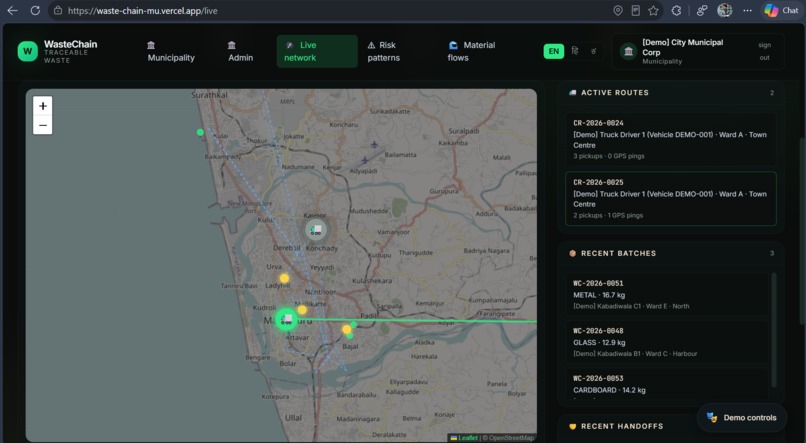Open the Risk patterns tab
This screenshot has height=443, width=806.
383,51
